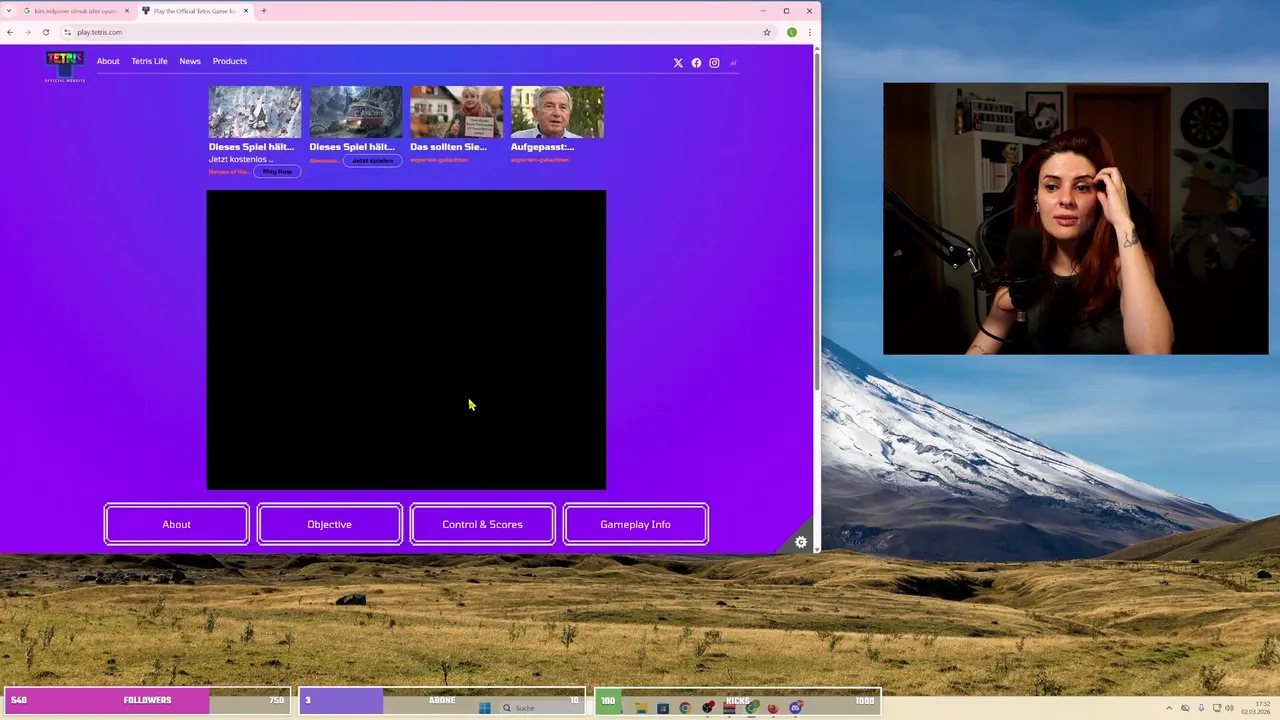The height and width of the screenshot is (720, 1280).
Task: Open Chrome from the taskbar
Action: point(685,708)
